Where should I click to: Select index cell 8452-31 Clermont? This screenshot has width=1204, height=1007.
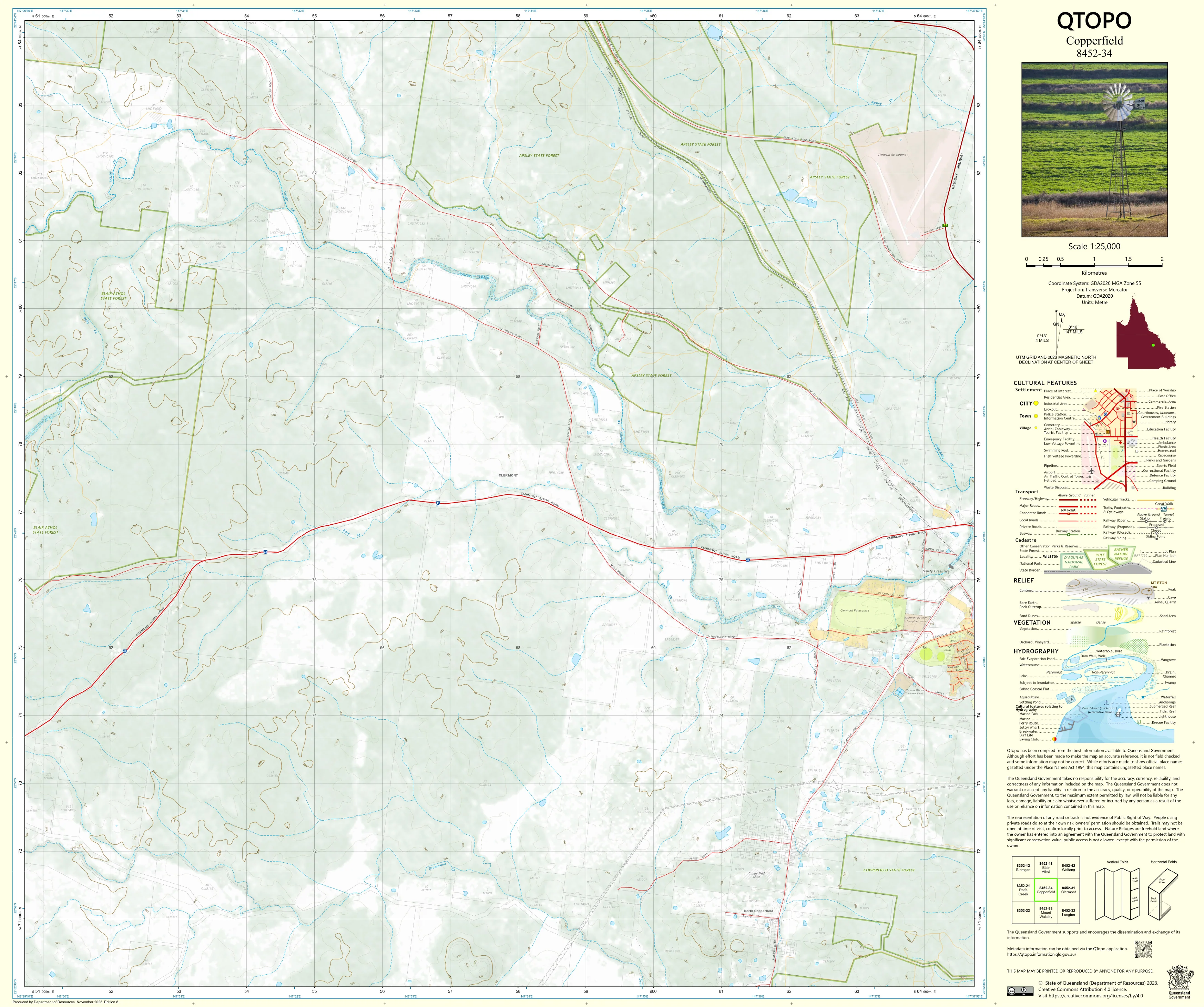pyautogui.click(x=1068, y=890)
